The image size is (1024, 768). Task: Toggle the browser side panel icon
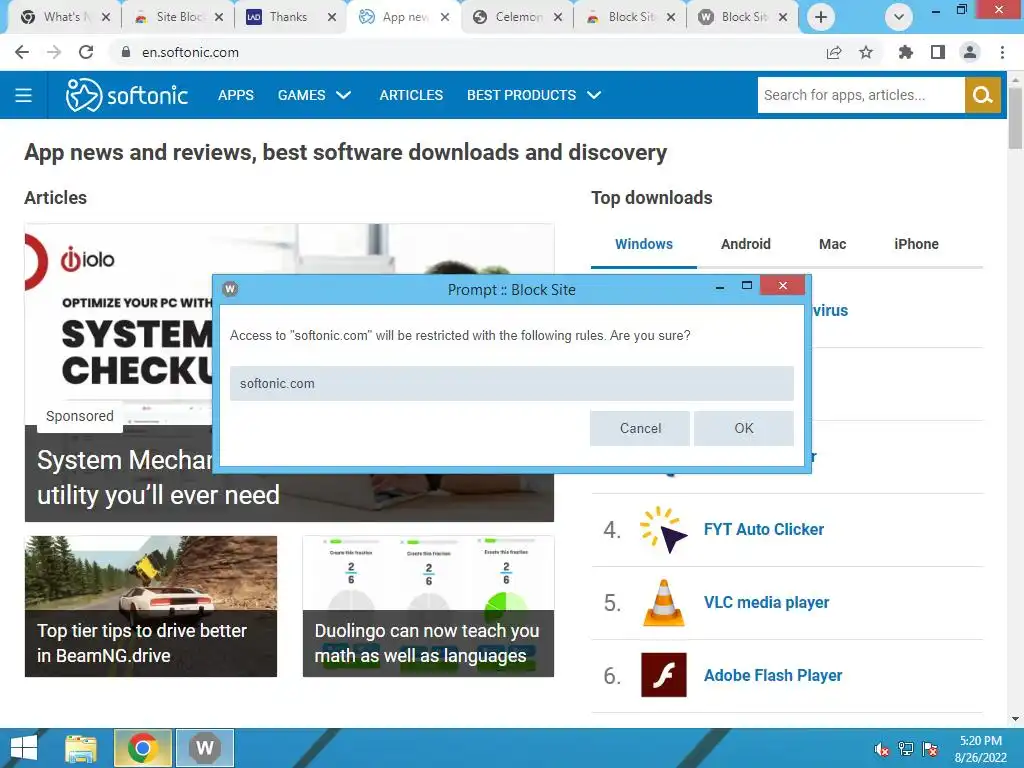(938, 52)
